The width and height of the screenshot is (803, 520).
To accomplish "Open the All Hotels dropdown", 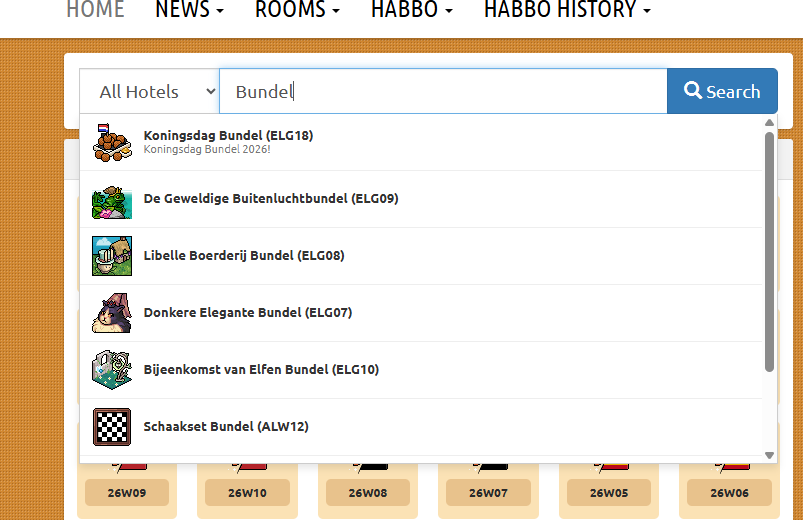I will pyautogui.click(x=150, y=91).
